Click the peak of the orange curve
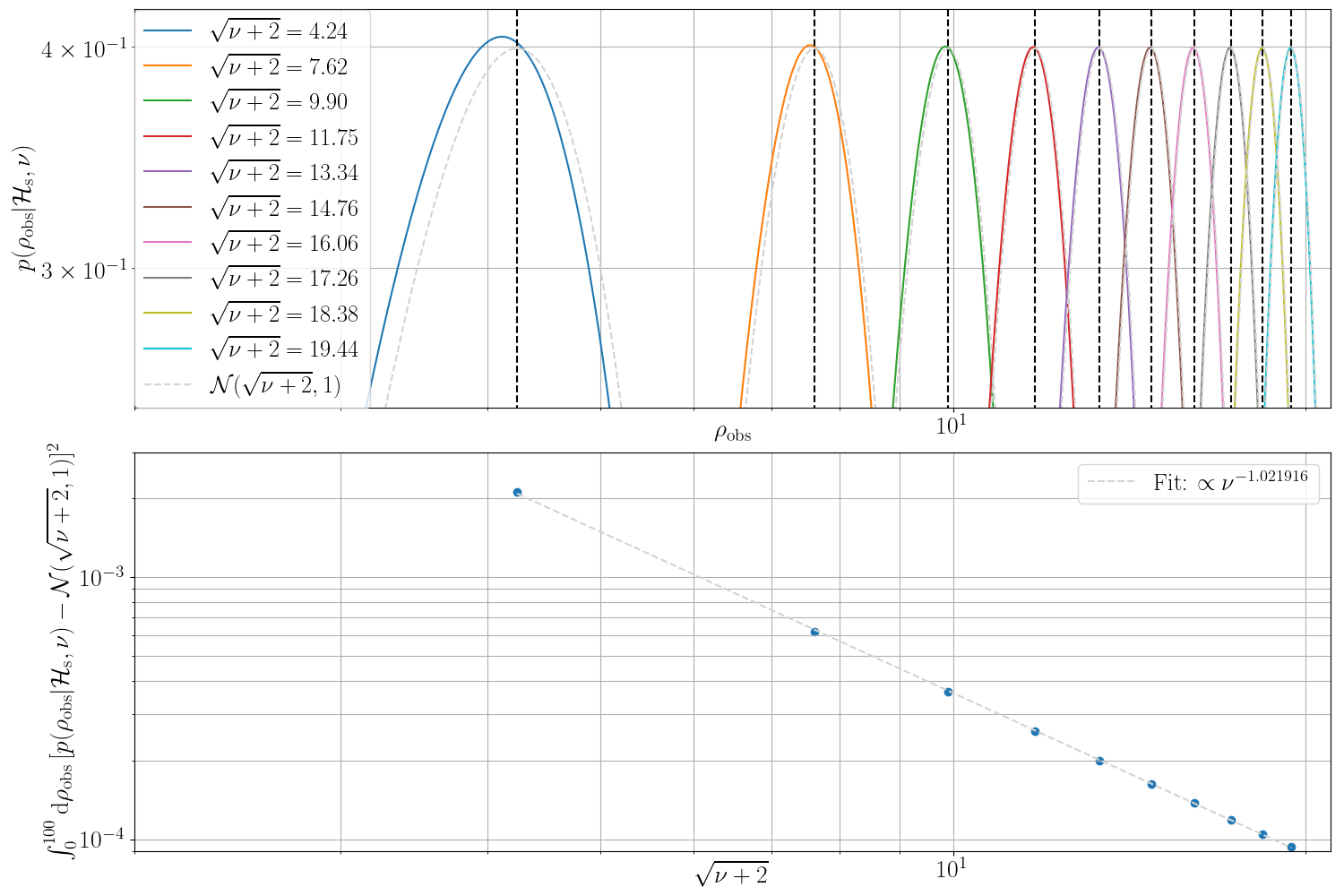 [x=810, y=45]
